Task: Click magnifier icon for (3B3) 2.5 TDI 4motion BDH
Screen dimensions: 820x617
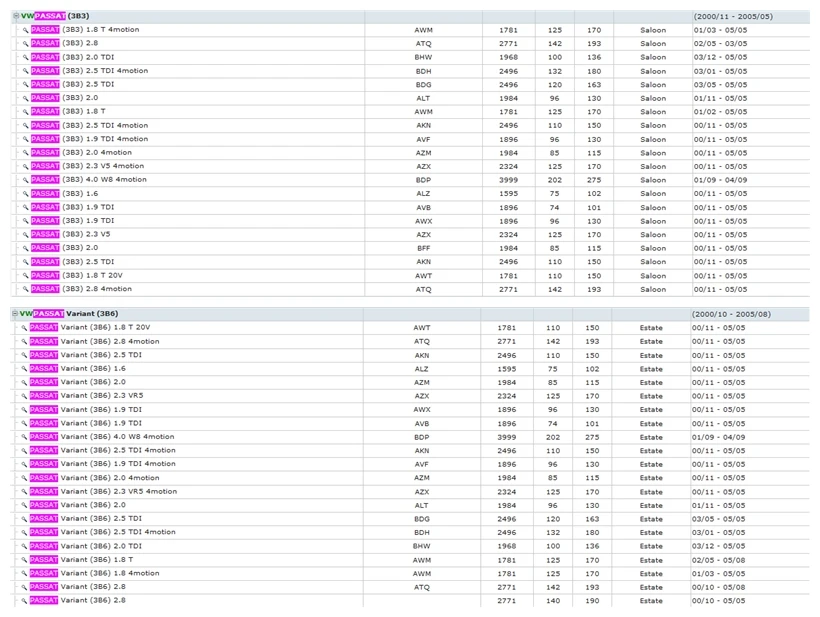Action: coord(25,71)
